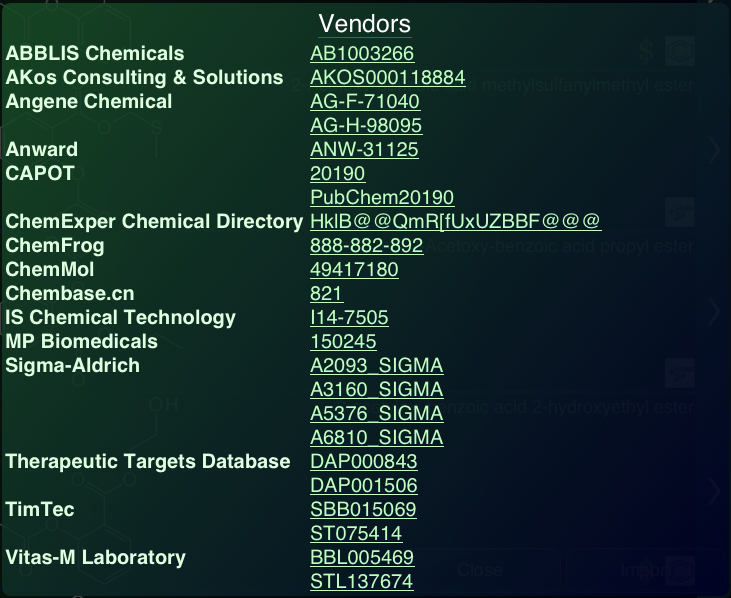Click the benzene ring icon beside dollar sign
Viewport: 731px width, 598px height.
coord(681,49)
